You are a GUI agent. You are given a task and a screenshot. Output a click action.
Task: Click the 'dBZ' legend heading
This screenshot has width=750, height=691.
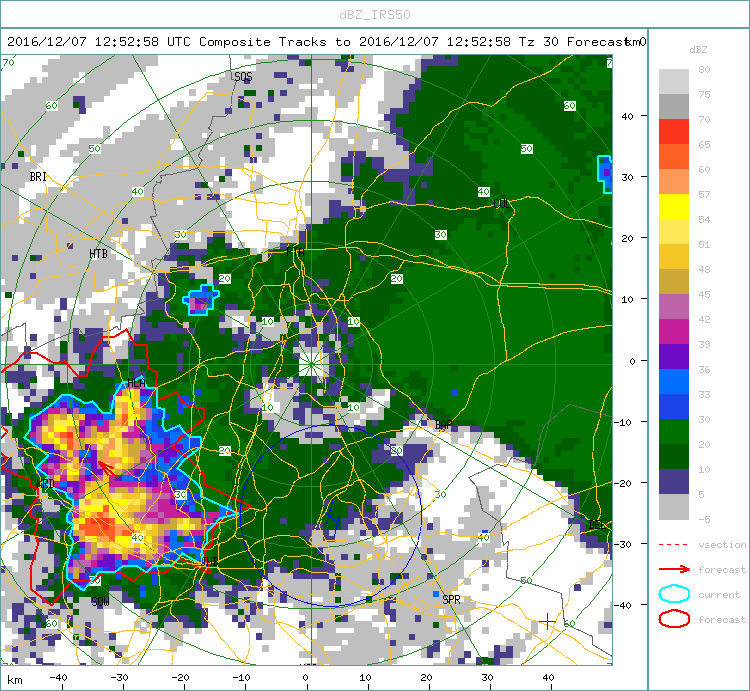(698, 50)
